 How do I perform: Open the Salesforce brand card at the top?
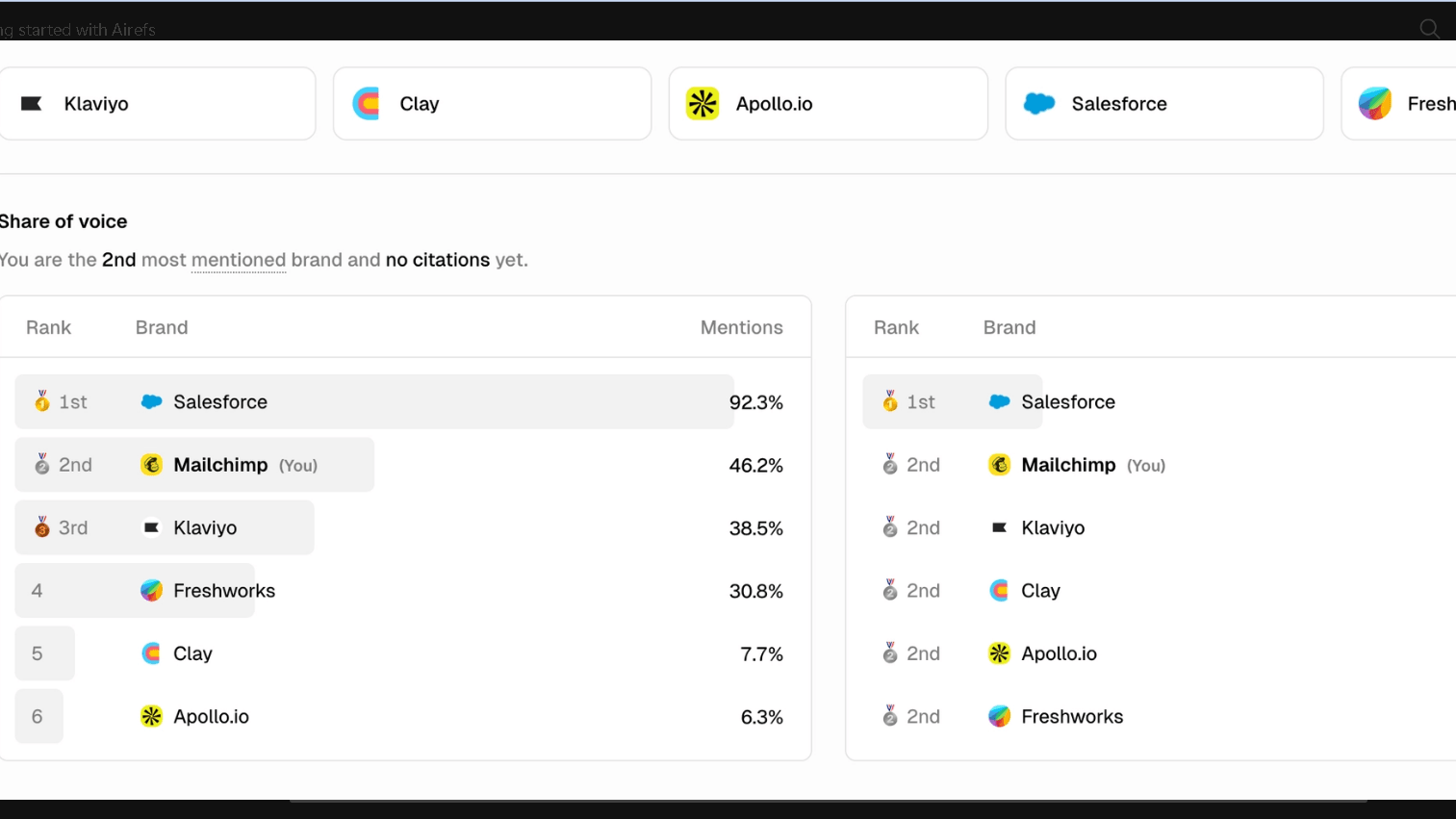tap(1163, 103)
